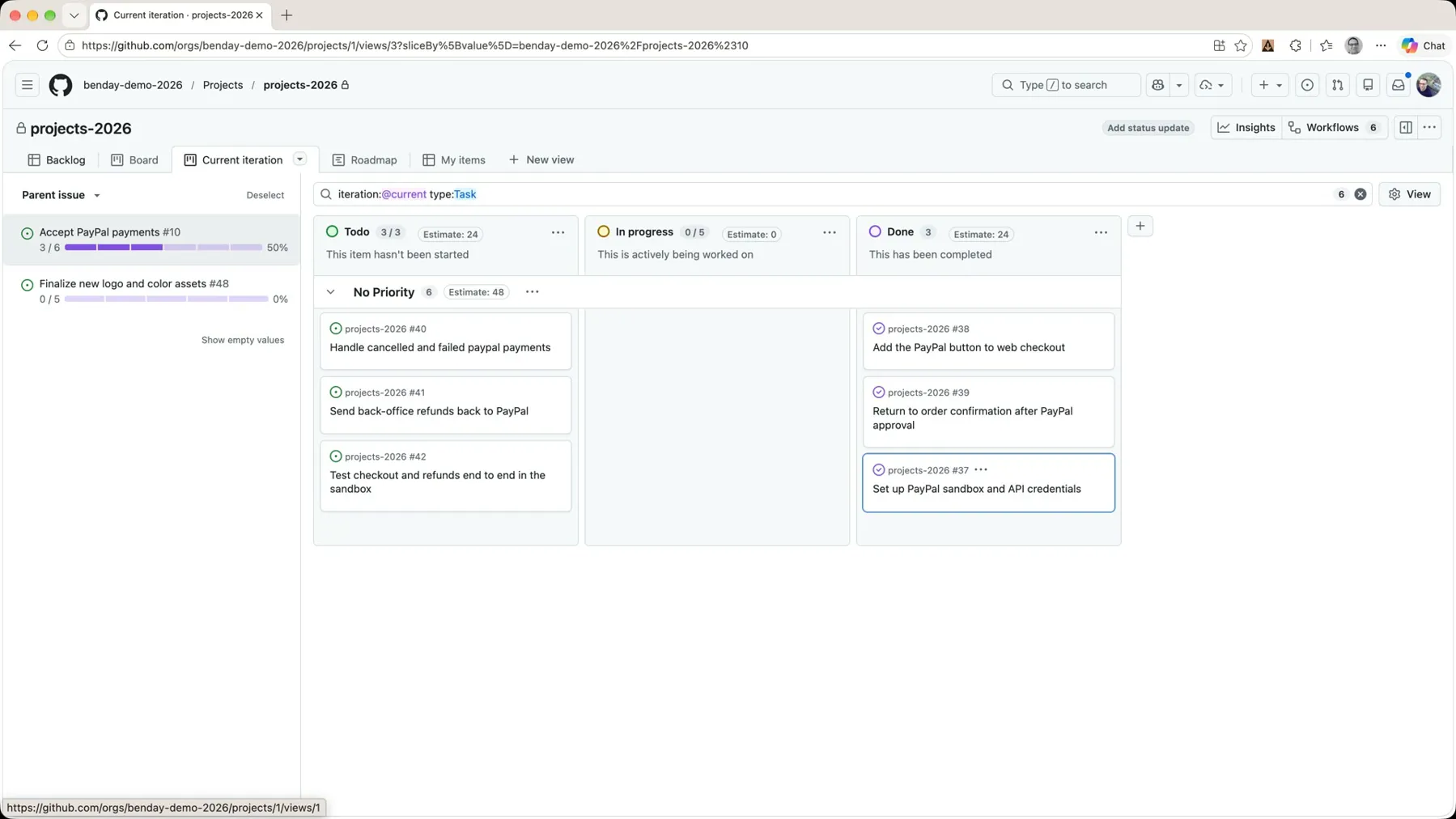The height and width of the screenshot is (819, 1456).
Task: Create a New view
Action: [541, 160]
